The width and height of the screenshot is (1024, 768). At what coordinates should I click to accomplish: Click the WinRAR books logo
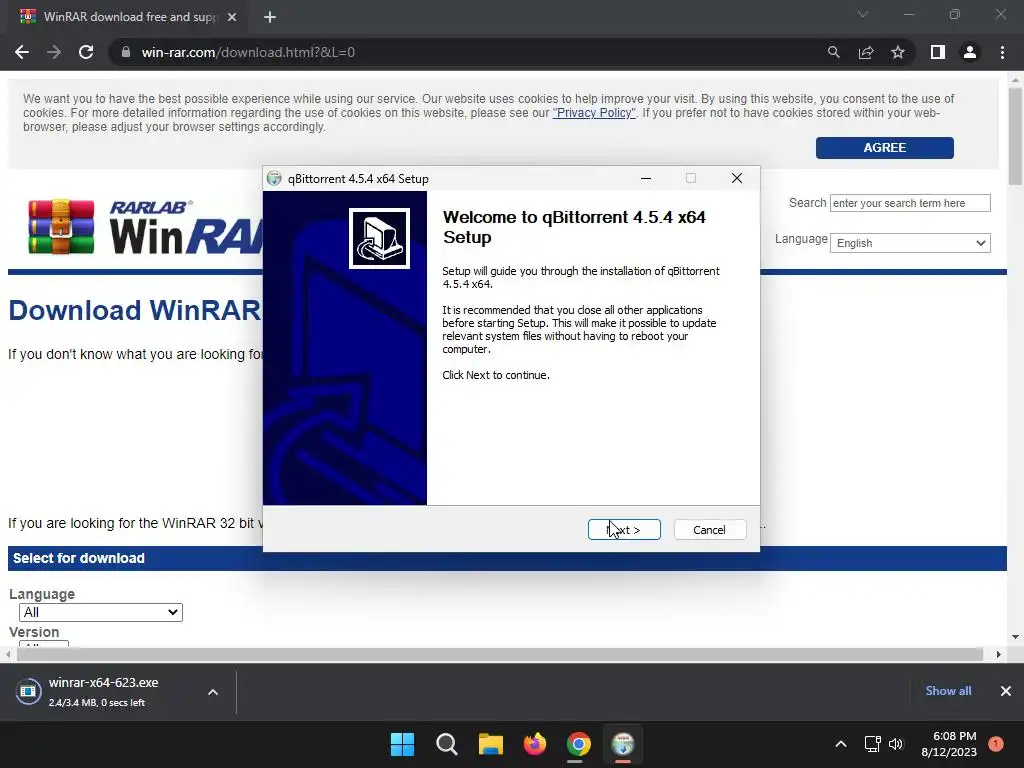[x=61, y=227]
